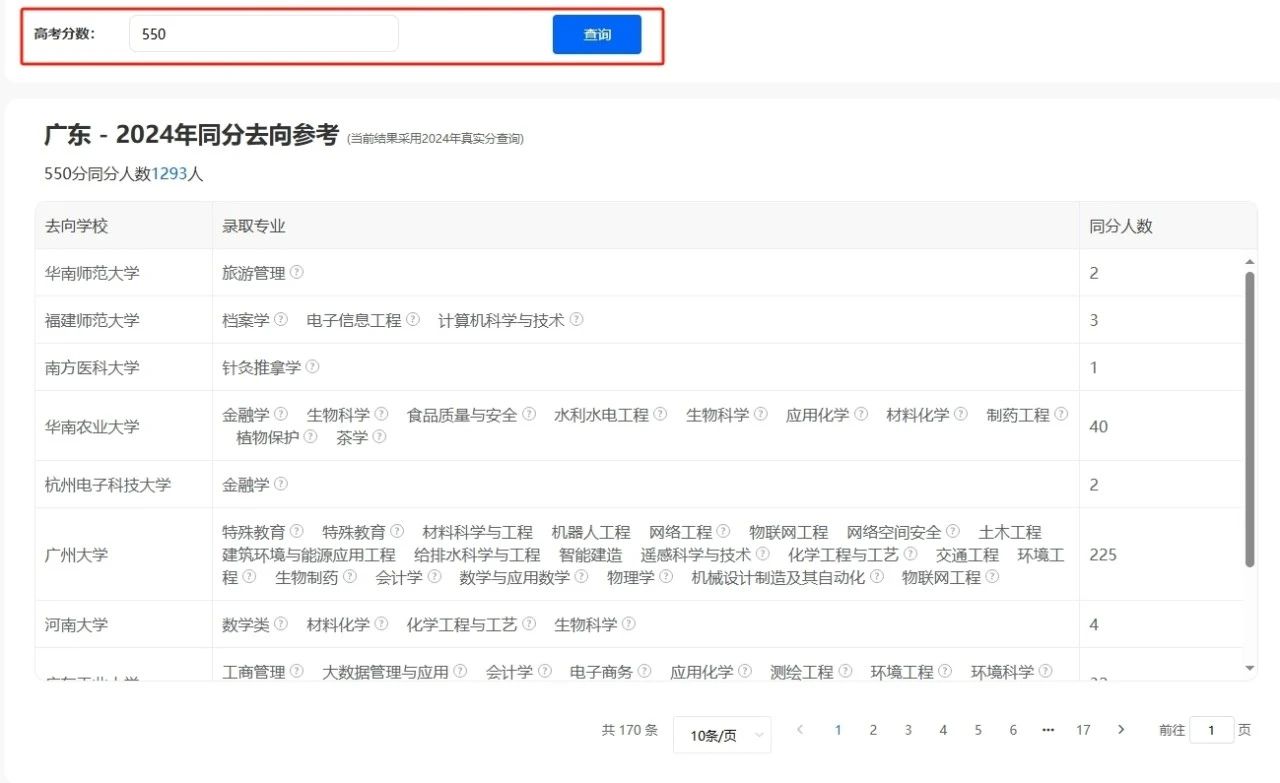Open info icon for 茶学 major
The width and height of the screenshot is (1280, 783).
click(378, 437)
